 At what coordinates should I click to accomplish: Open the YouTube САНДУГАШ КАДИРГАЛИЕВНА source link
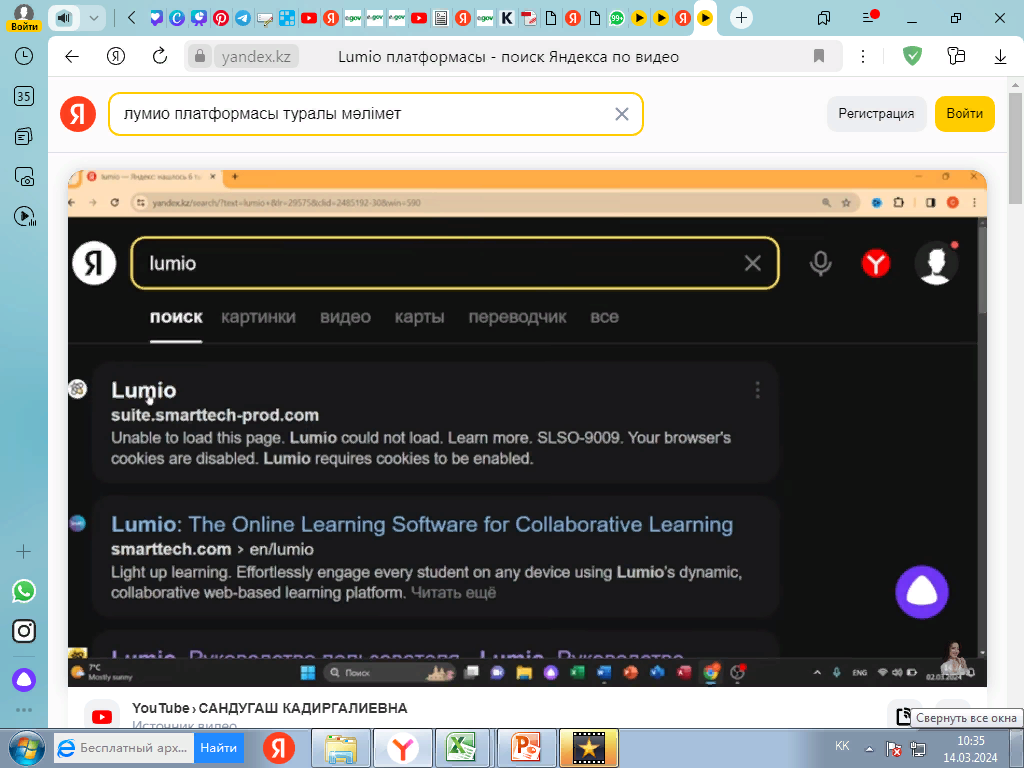point(269,709)
